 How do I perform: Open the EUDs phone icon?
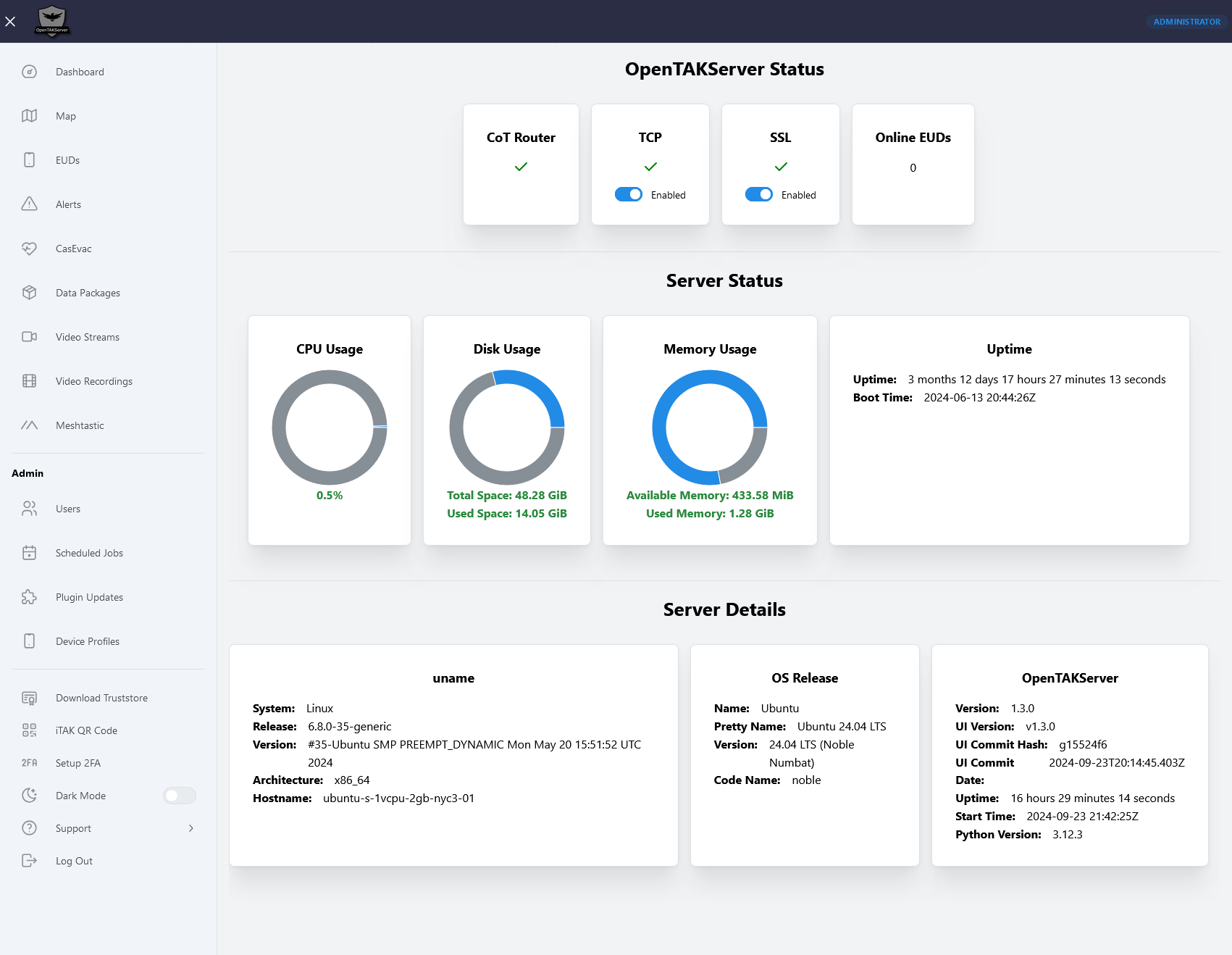click(29, 160)
